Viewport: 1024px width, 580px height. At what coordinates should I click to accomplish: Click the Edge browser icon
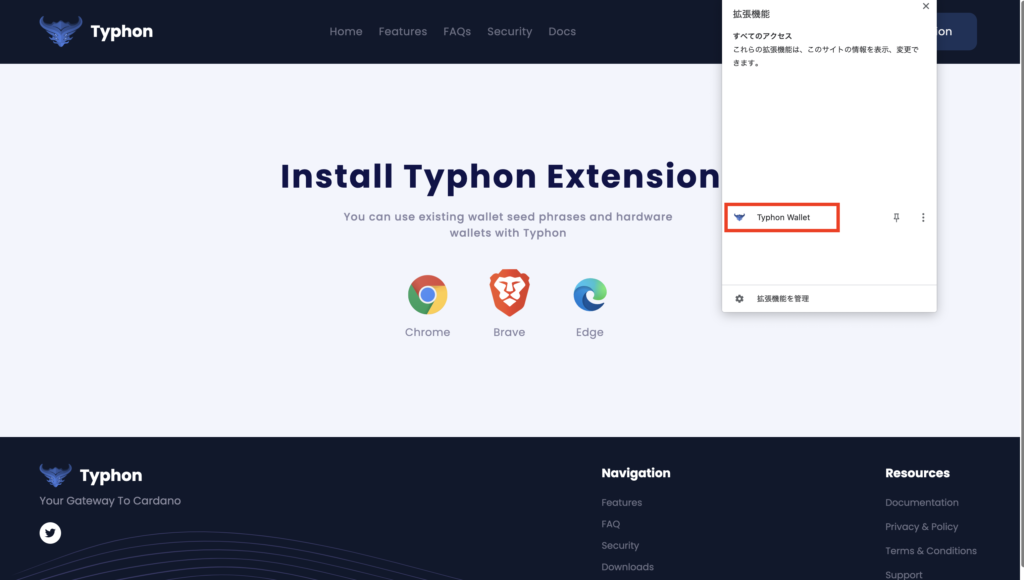590,295
